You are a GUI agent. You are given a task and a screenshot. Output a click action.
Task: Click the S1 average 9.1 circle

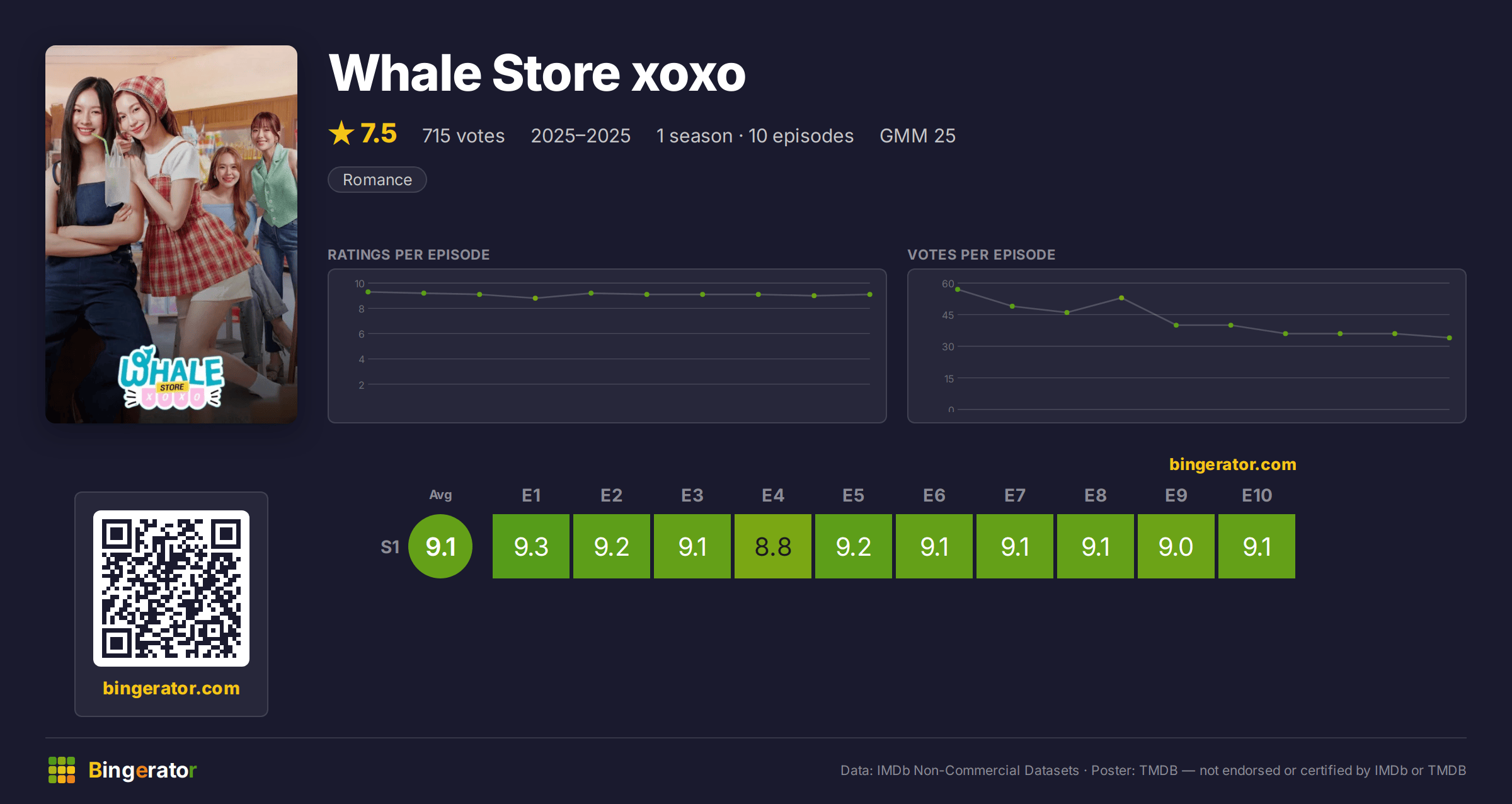pos(440,546)
